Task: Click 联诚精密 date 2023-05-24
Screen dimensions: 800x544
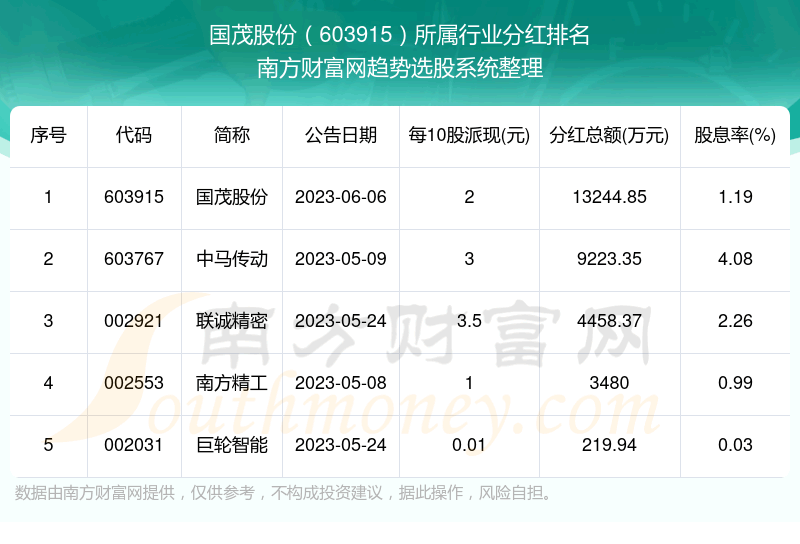Action: 341,321
